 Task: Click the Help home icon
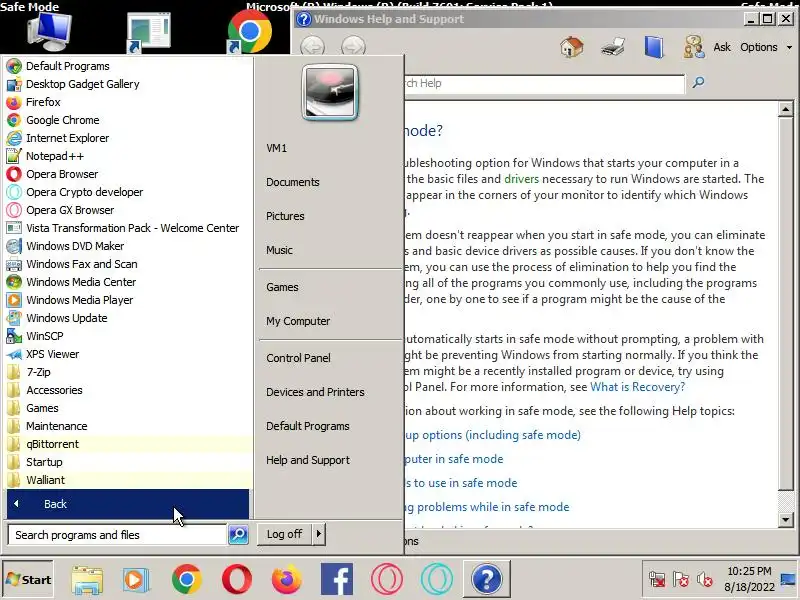point(571,47)
